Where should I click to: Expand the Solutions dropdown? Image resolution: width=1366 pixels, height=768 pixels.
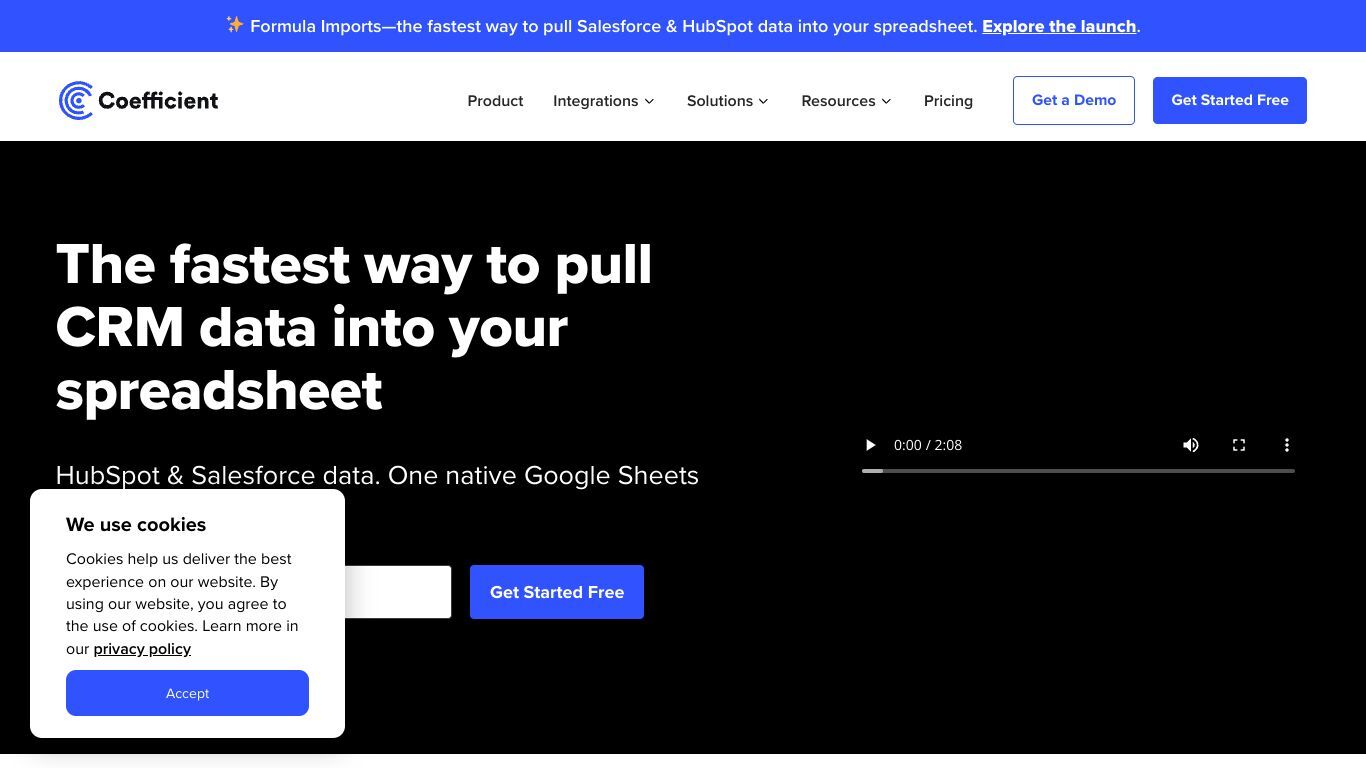[x=728, y=101]
